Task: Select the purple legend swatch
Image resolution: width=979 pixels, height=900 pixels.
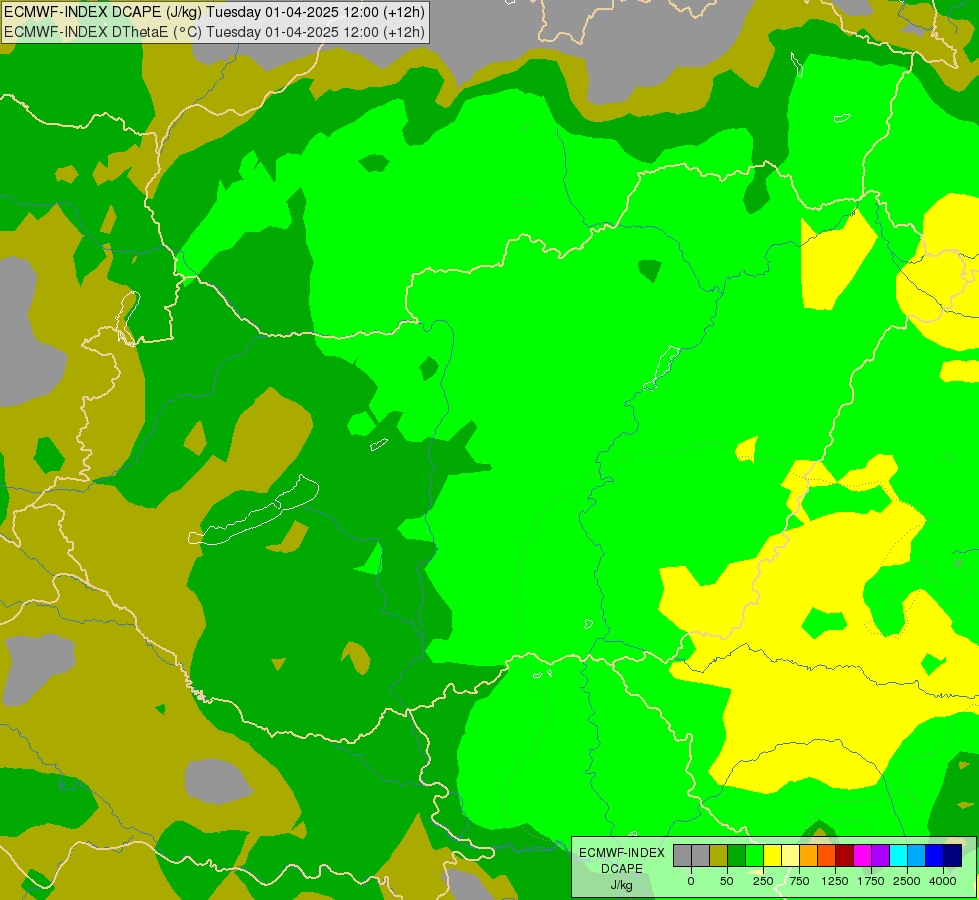Action: click(x=880, y=855)
